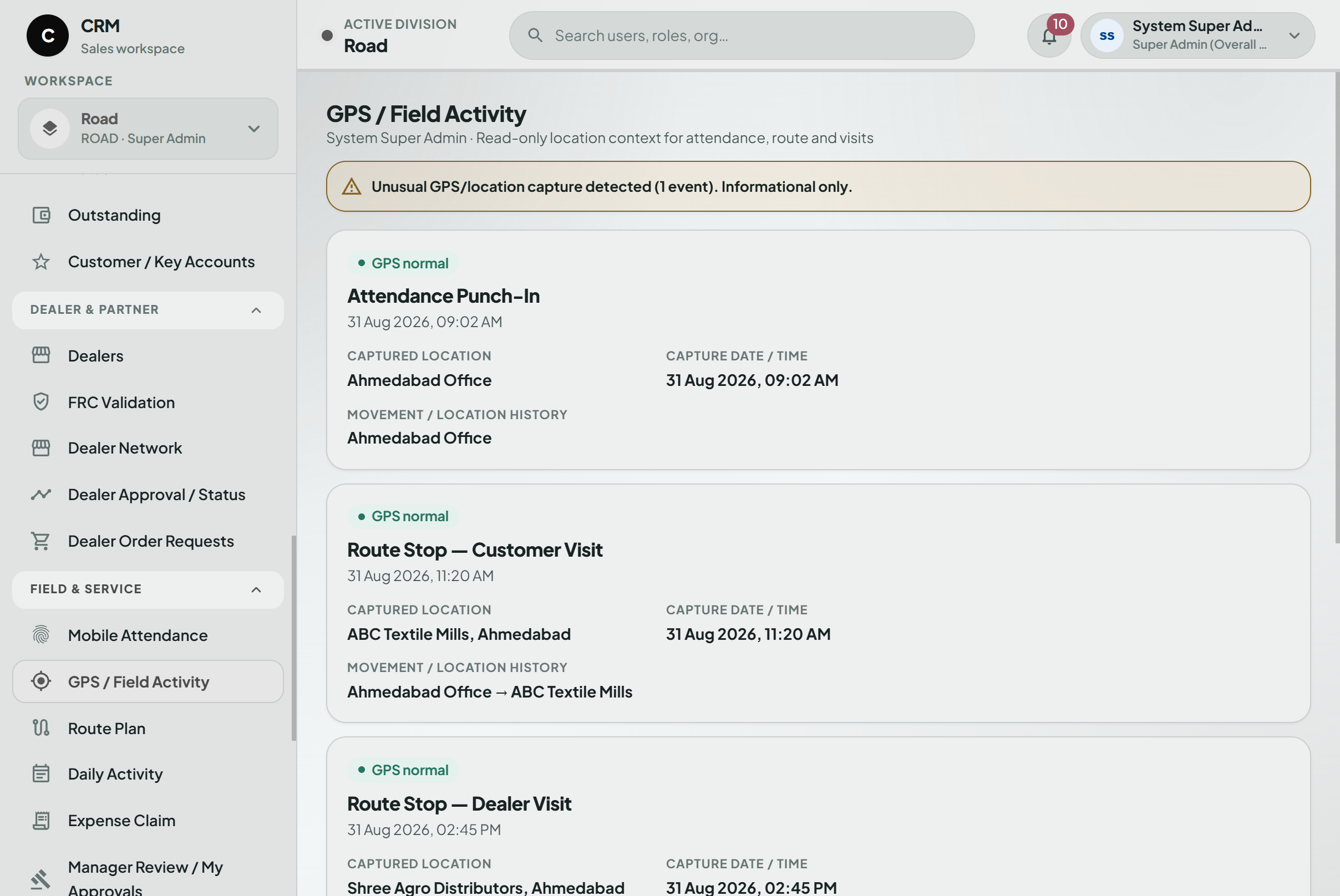Screen dimensions: 1340x896
Task: Click the Dealer Order Requests cart icon
Action: pos(41,541)
